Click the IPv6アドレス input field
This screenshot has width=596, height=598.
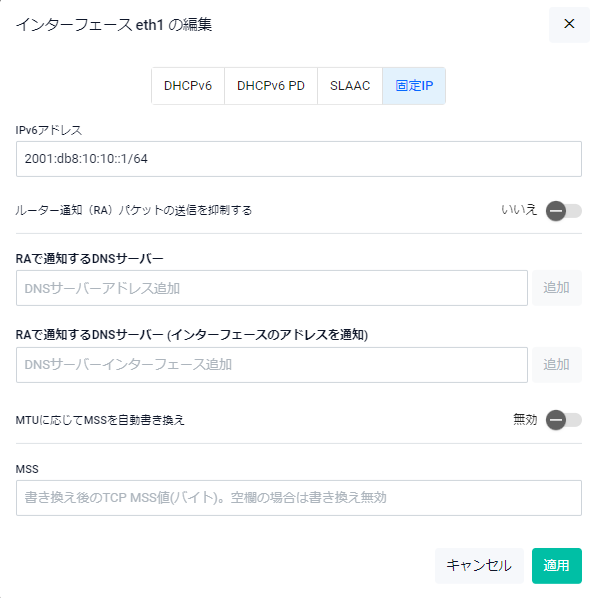[299, 159]
